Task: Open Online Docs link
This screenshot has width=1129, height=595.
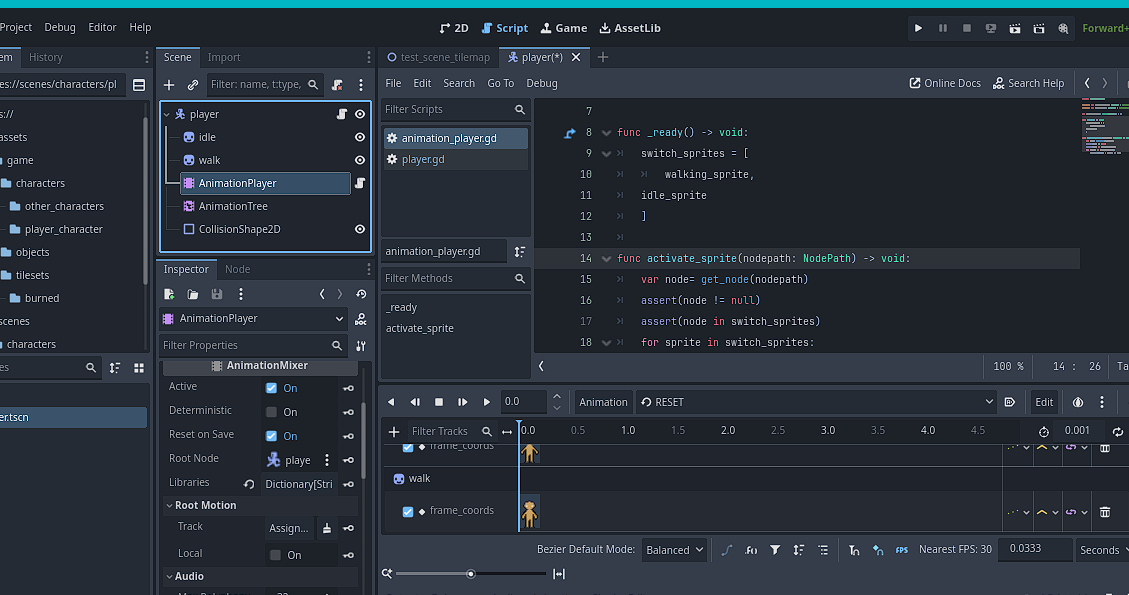Action: 944,83
